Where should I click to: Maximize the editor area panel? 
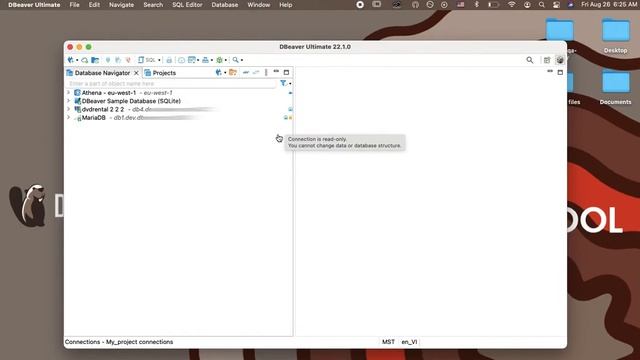tap(560, 72)
